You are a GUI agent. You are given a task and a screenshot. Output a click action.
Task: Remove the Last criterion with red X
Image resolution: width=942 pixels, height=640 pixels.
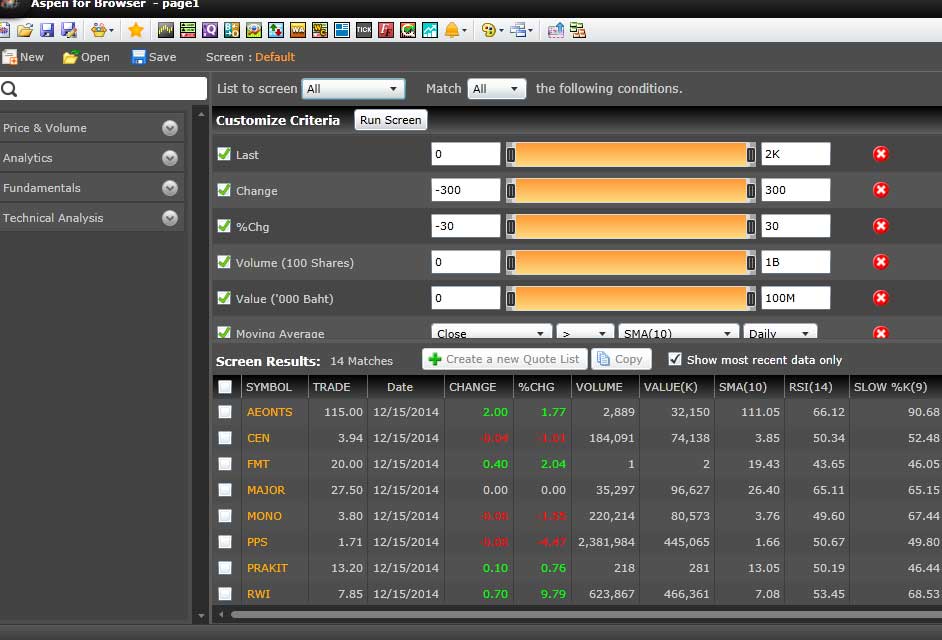[x=880, y=154]
